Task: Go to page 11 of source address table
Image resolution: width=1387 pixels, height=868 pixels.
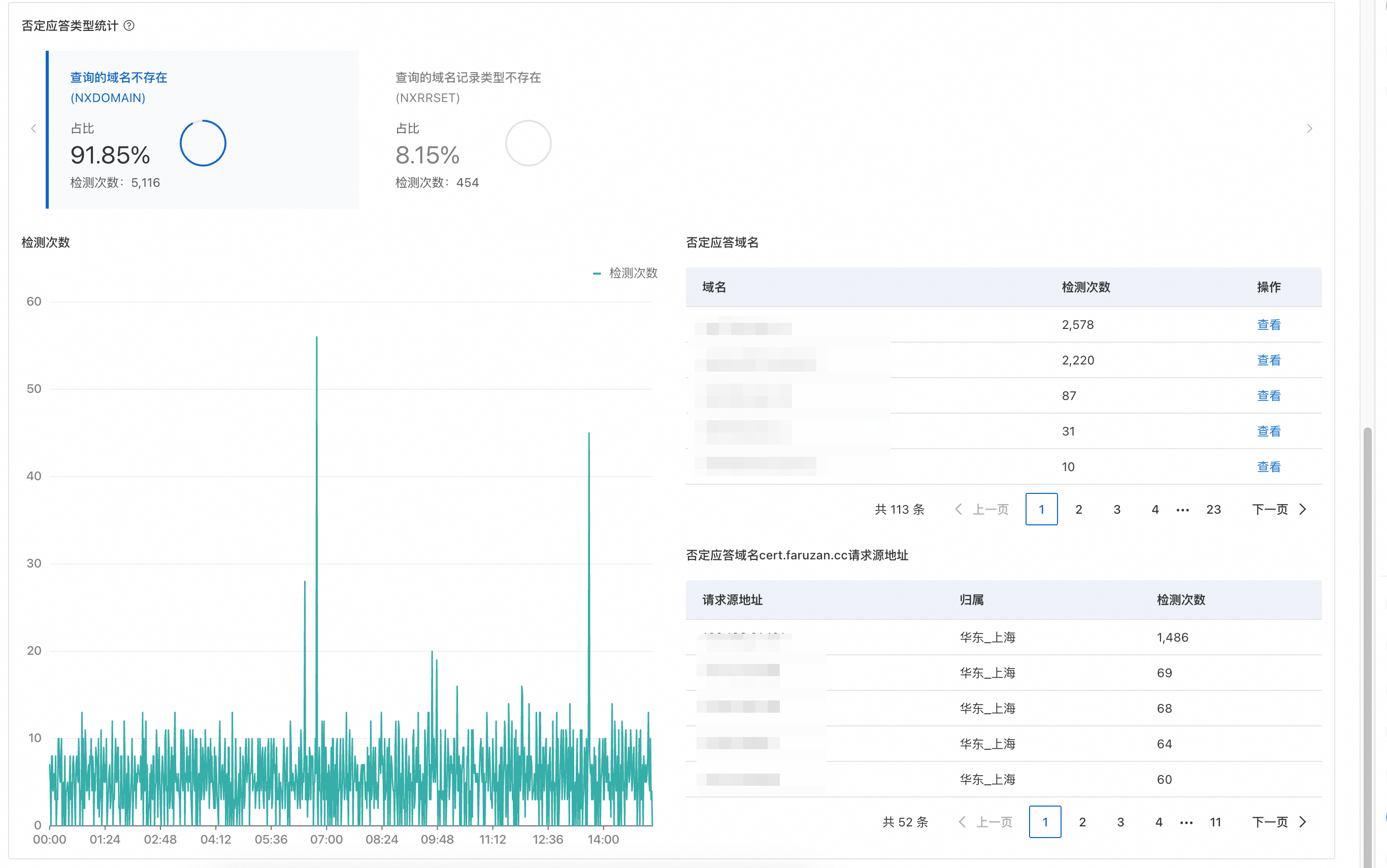Action: click(x=1215, y=822)
